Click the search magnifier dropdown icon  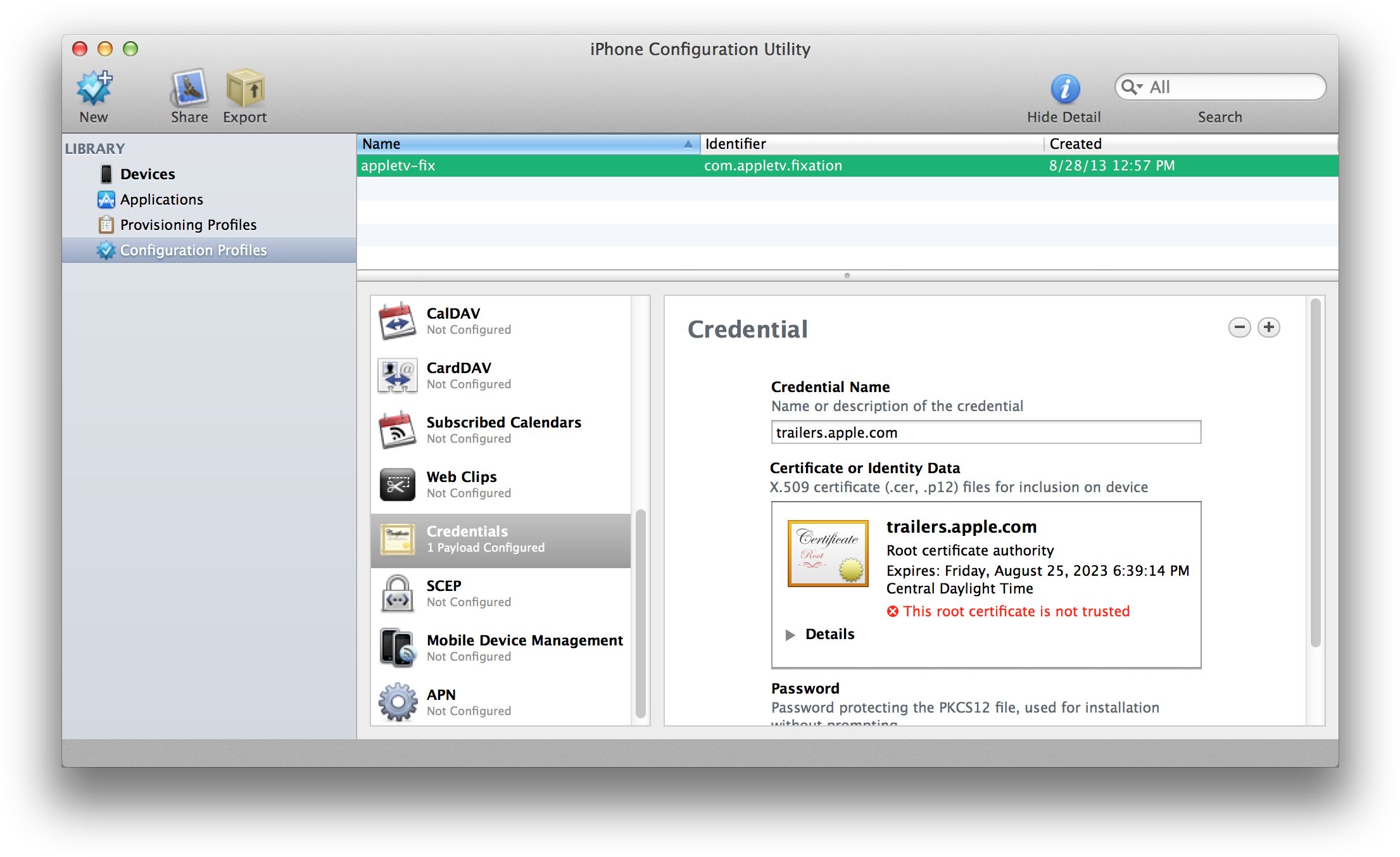(1132, 87)
